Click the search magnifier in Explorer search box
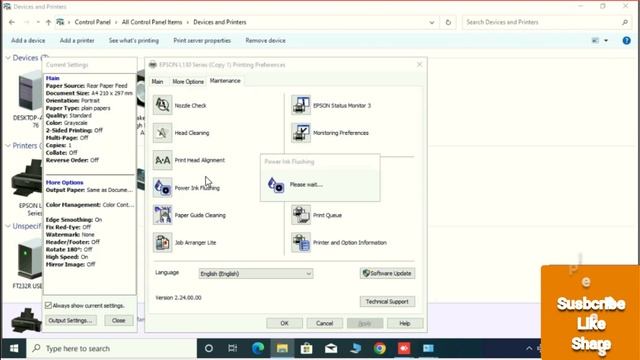 pos(625,22)
